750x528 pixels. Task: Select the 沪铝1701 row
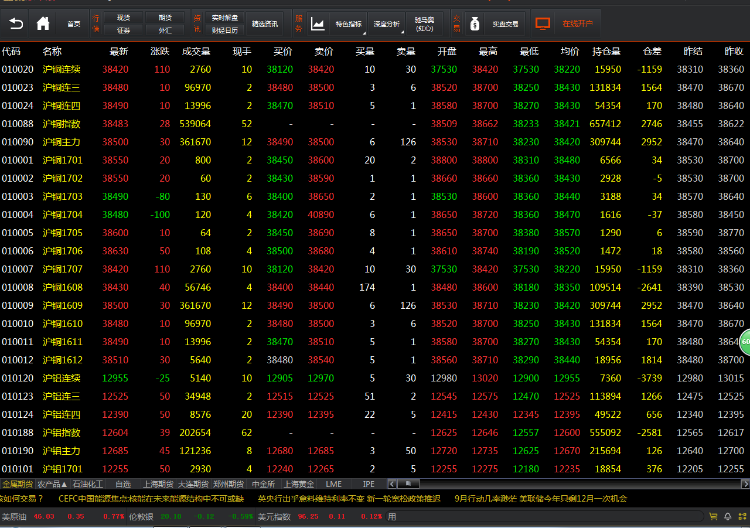(375, 469)
